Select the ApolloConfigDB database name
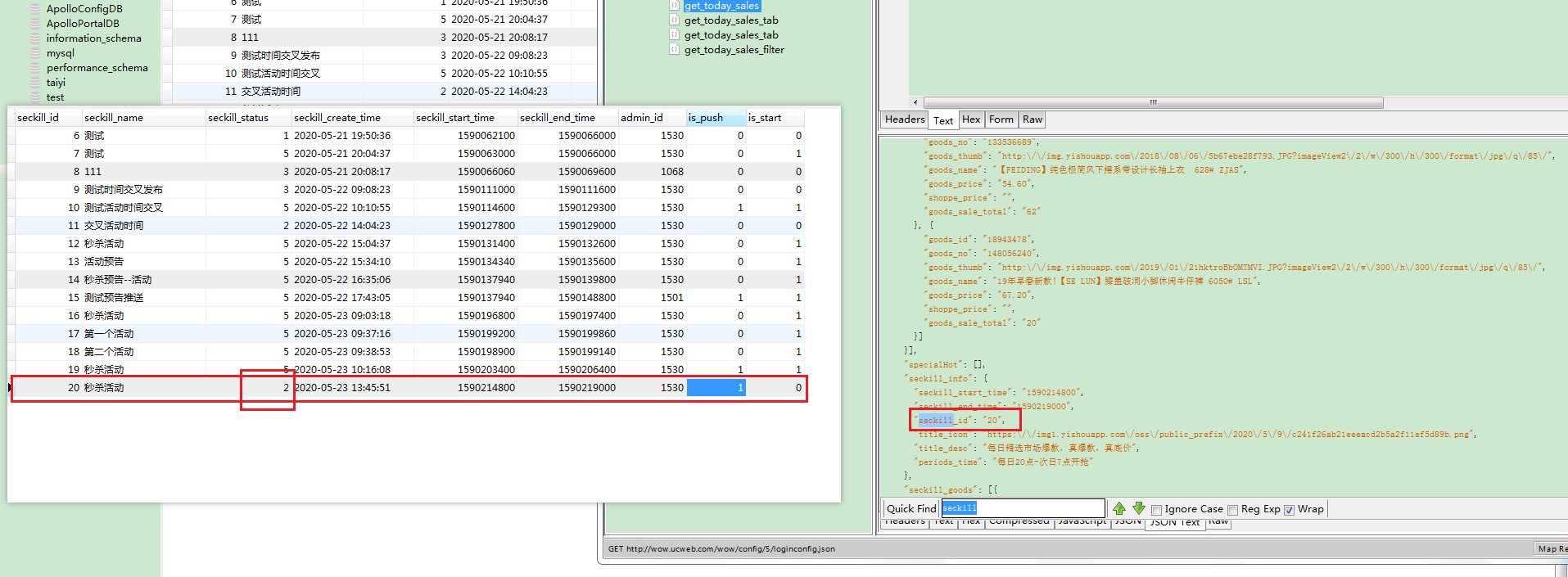The height and width of the screenshot is (577, 1568). coord(84,9)
